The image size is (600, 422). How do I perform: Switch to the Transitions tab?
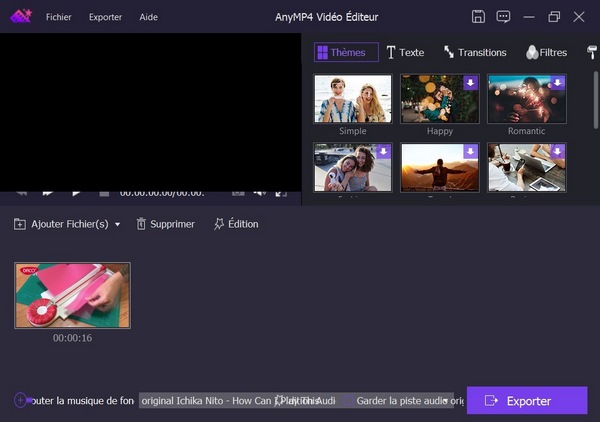[475, 52]
